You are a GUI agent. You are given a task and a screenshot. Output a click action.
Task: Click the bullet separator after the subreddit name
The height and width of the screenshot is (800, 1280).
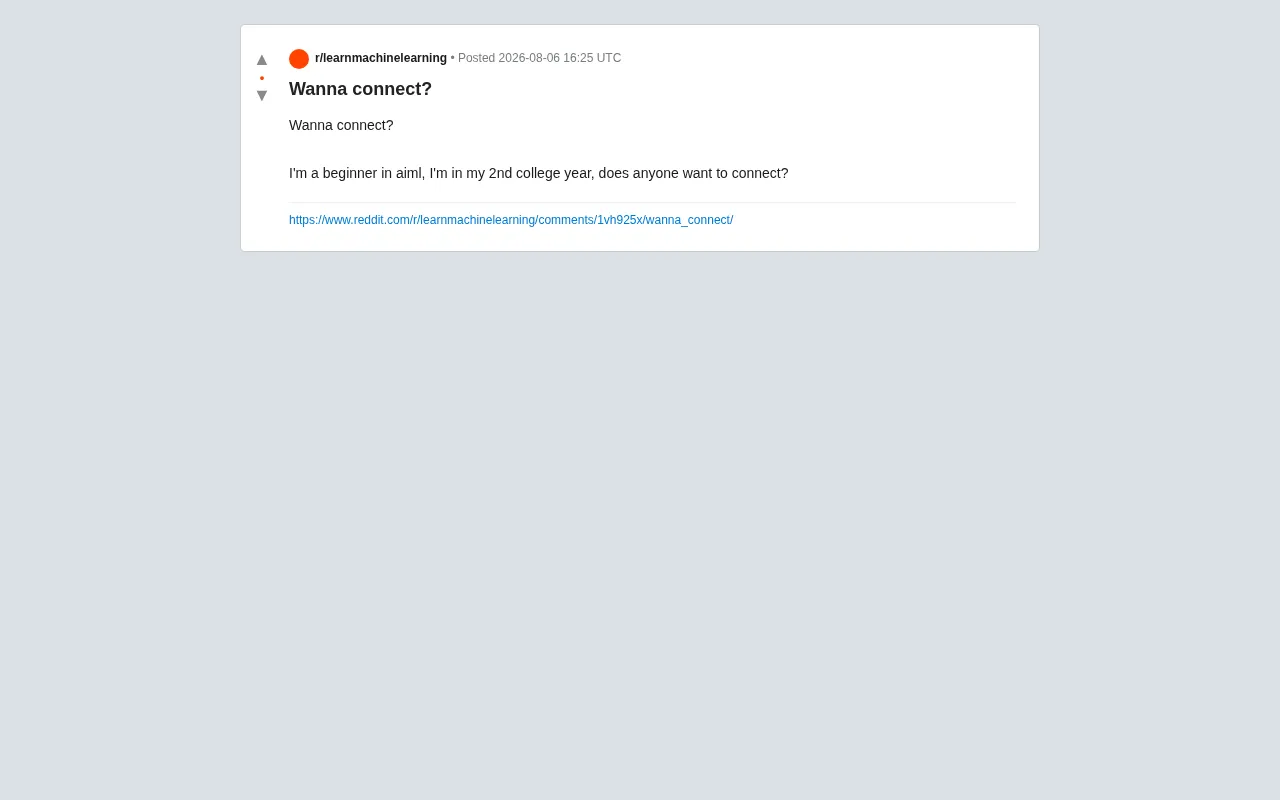(453, 58)
